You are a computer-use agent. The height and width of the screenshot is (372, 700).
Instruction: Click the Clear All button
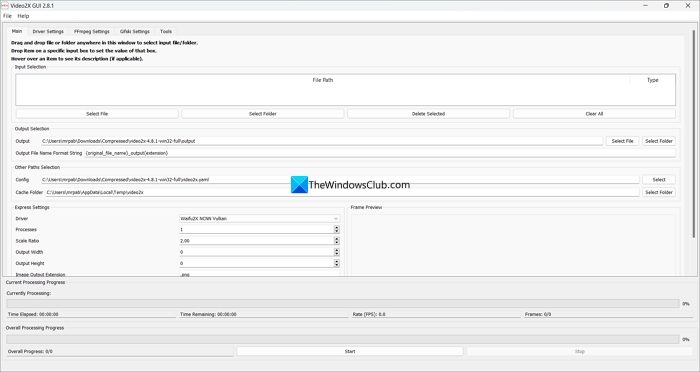(594, 114)
